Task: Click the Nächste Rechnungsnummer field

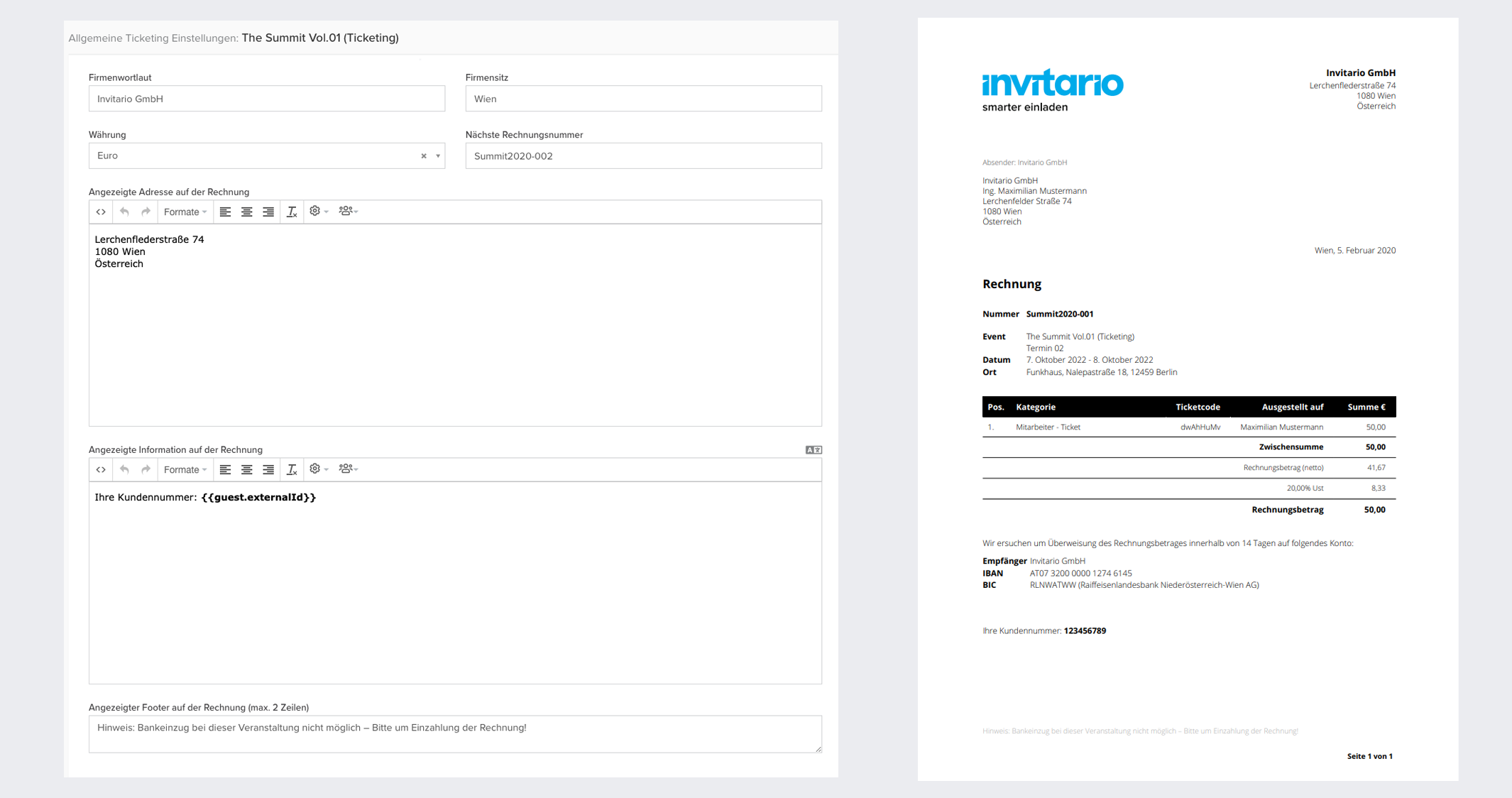Action: point(643,156)
